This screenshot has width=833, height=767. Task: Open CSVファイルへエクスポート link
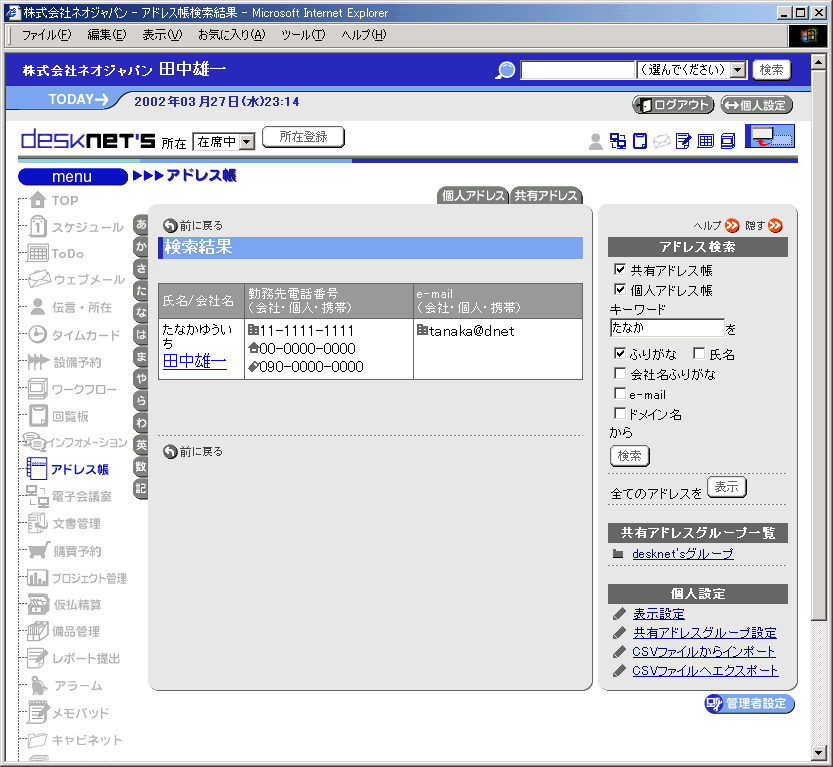pos(705,671)
